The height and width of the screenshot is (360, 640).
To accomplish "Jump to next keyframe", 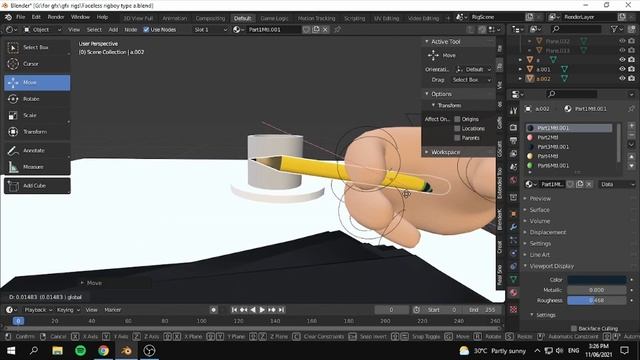I will click(x=271, y=310).
